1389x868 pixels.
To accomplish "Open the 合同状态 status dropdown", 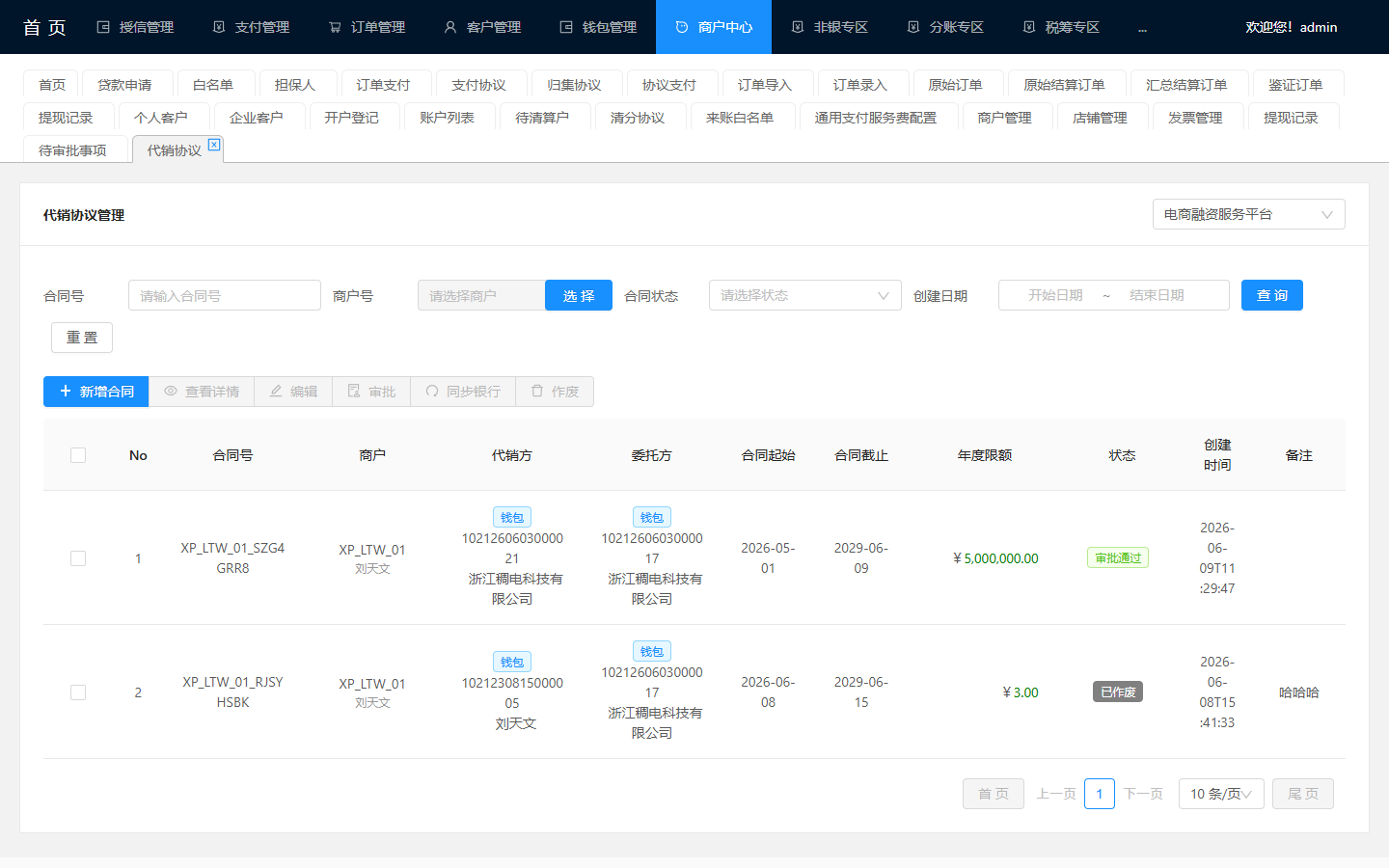I will pyautogui.click(x=805, y=295).
